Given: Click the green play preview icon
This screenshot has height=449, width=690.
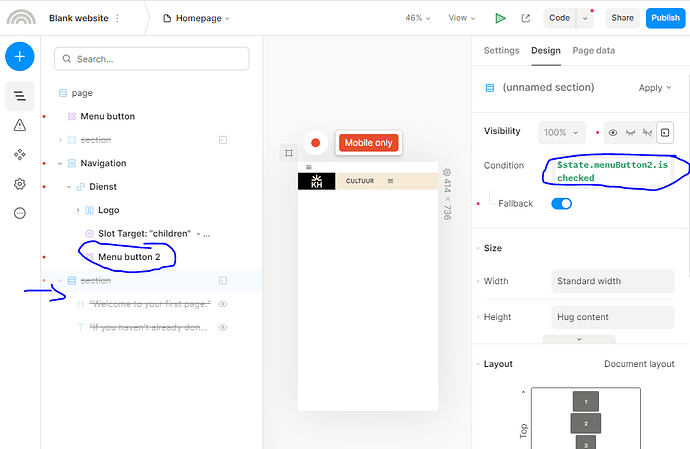Looking at the screenshot, I should [x=500, y=18].
